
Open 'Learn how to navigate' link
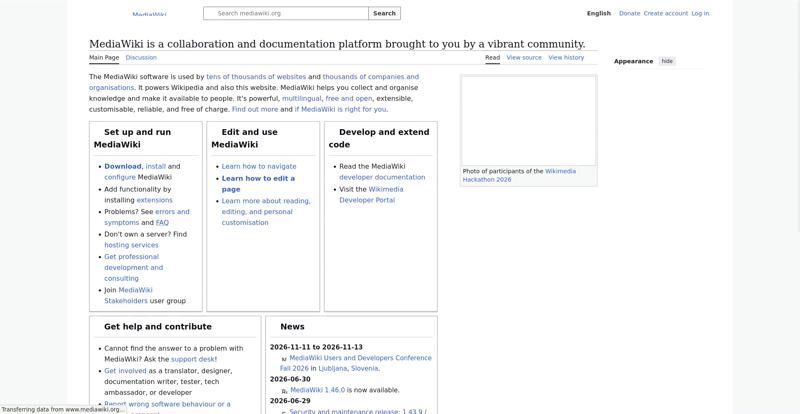[259, 166]
